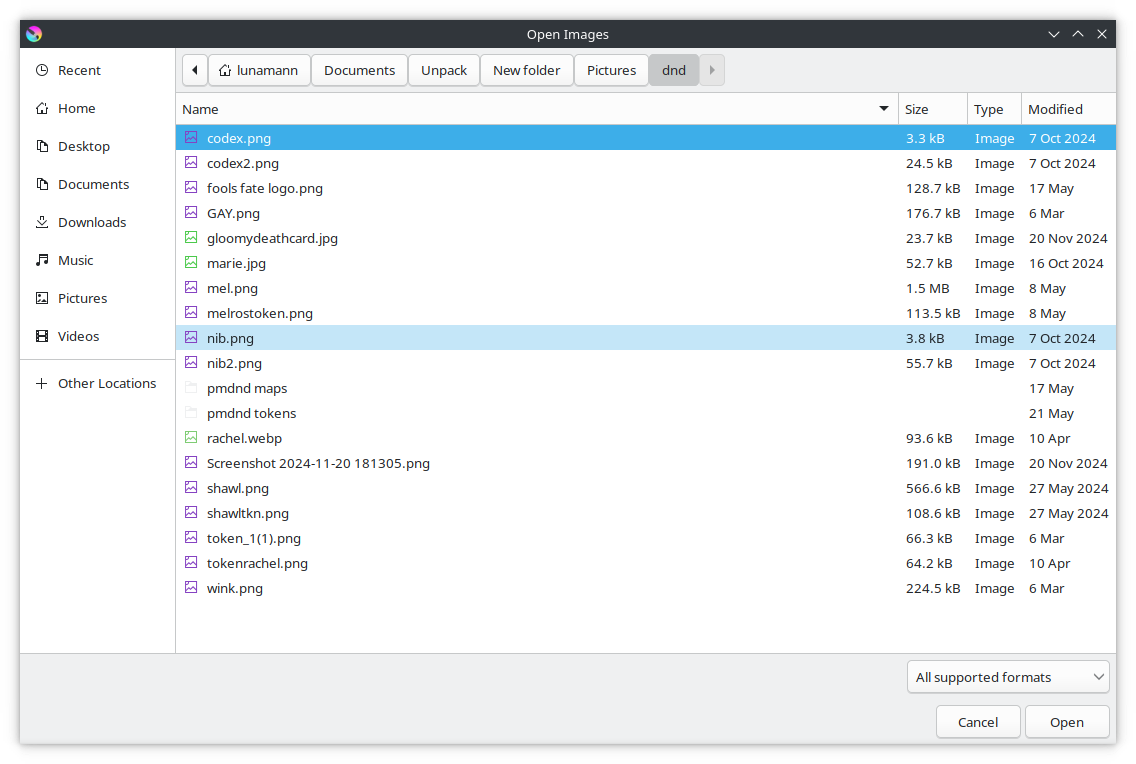The width and height of the screenshot is (1136, 764).
Task: Click the Recent clock icon in sidebar
Action: [42, 71]
